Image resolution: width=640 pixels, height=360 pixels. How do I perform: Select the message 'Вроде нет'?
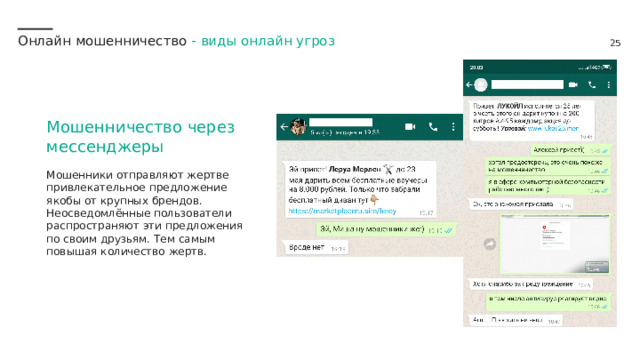pos(316,247)
